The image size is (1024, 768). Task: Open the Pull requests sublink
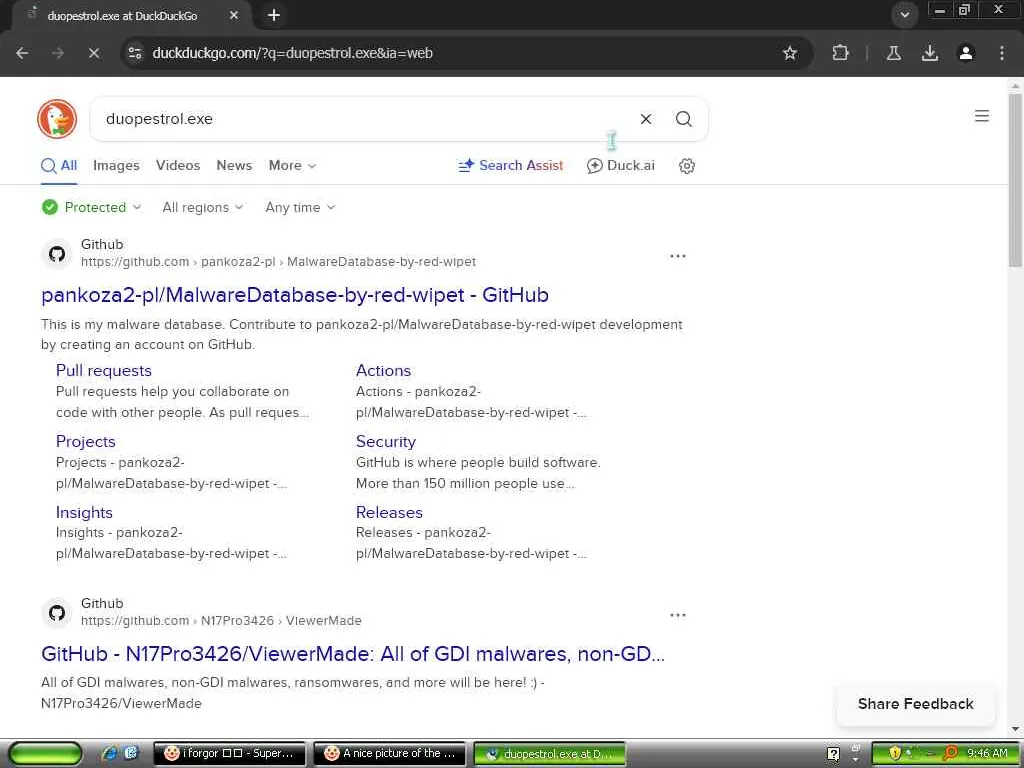104,370
